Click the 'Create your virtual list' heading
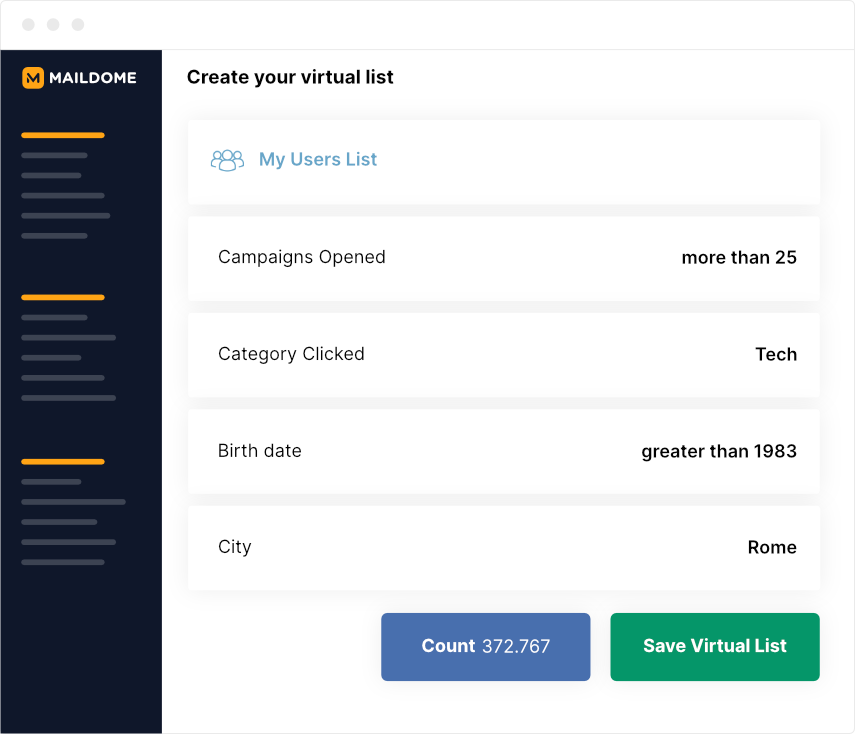This screenshot has width=855, height=734. [290, 77]
